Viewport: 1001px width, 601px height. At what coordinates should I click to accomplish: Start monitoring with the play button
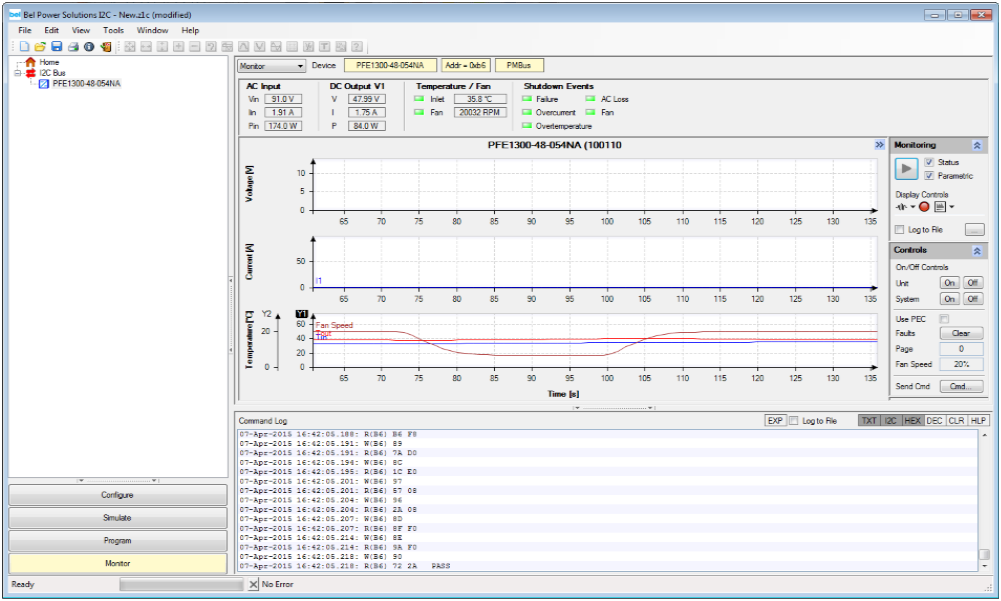point(906,169)
